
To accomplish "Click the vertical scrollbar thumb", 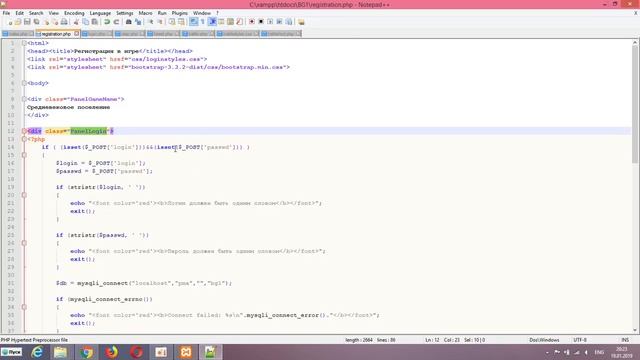I will click(x=635, y=104).
